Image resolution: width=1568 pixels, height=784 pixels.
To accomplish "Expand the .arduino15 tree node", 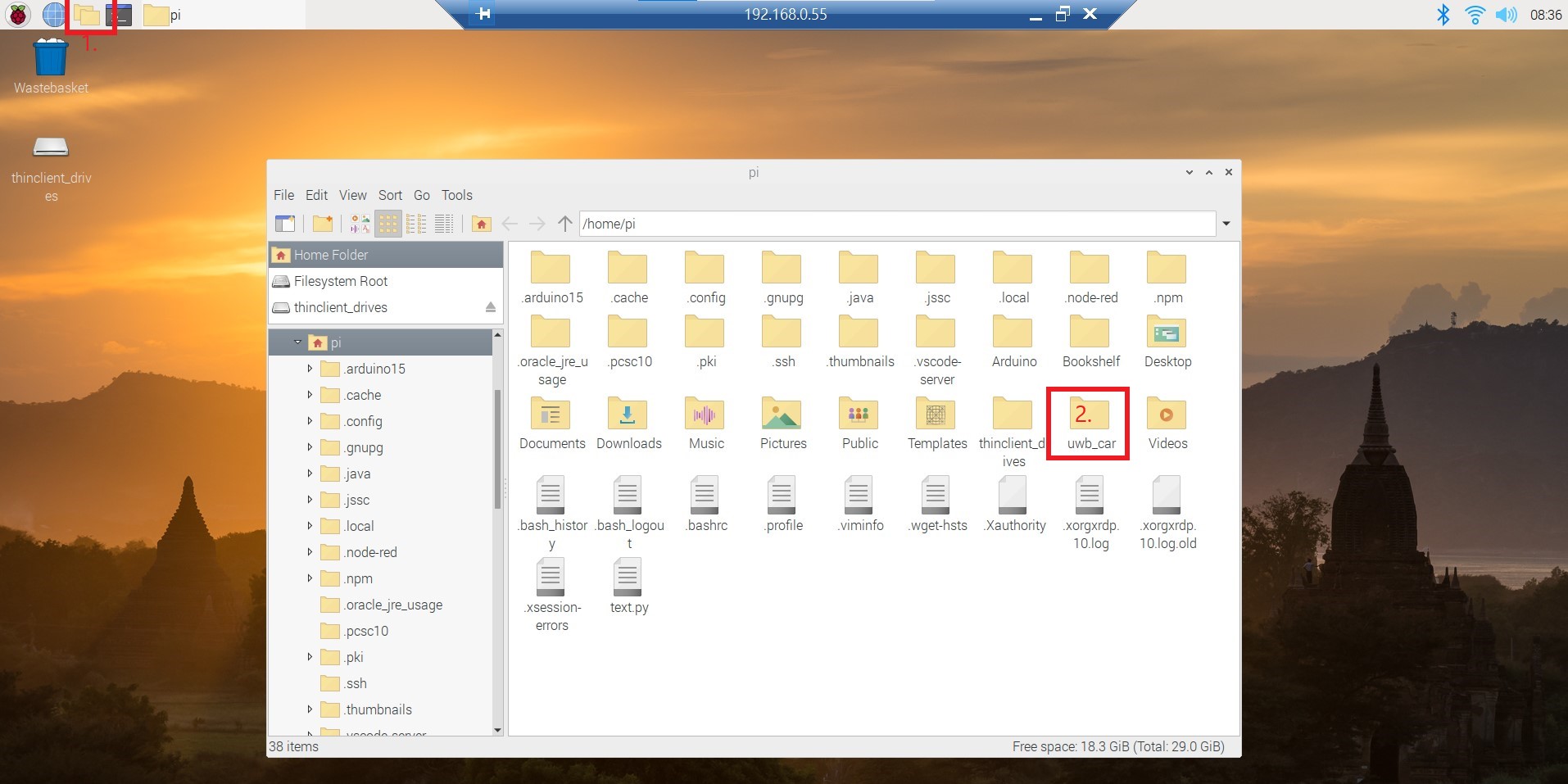I will click(310, 369).
